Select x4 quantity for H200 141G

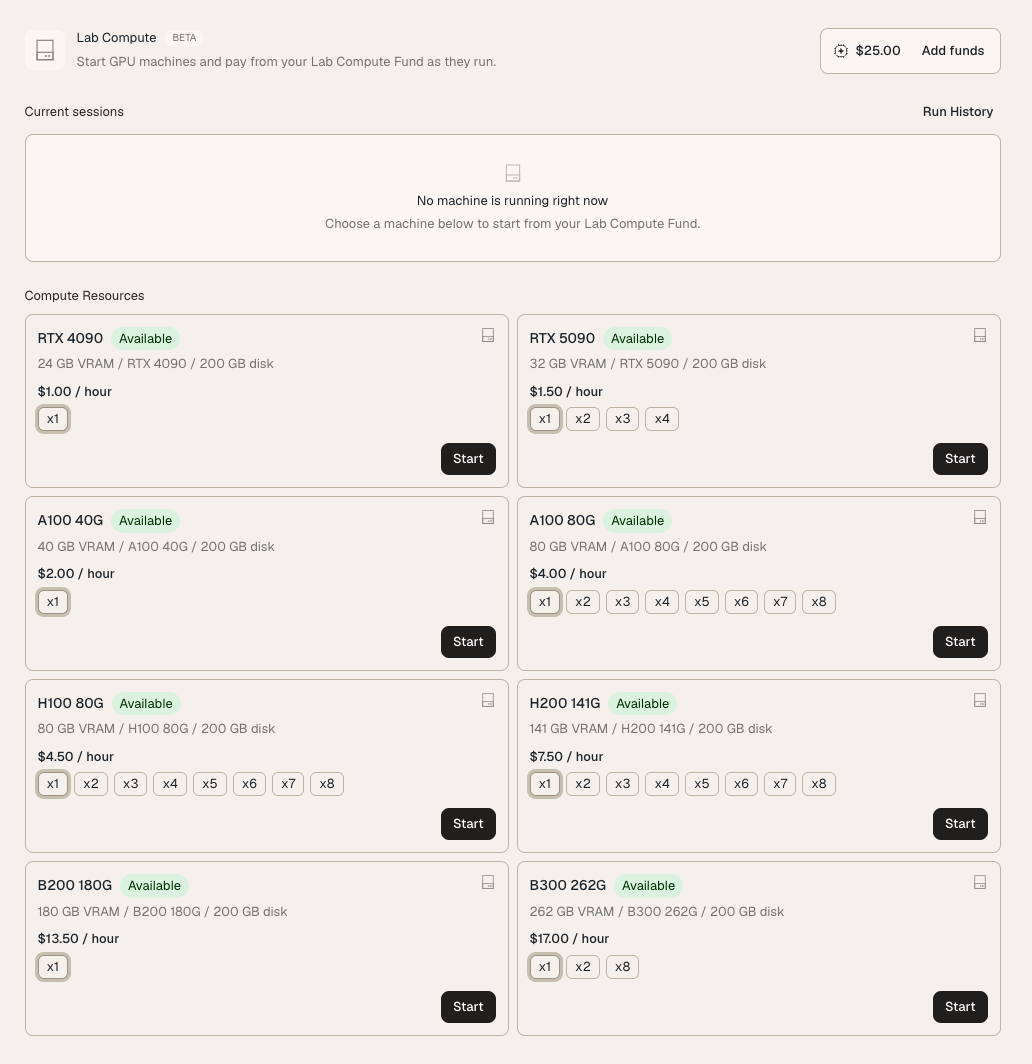(x=662, y=784)
